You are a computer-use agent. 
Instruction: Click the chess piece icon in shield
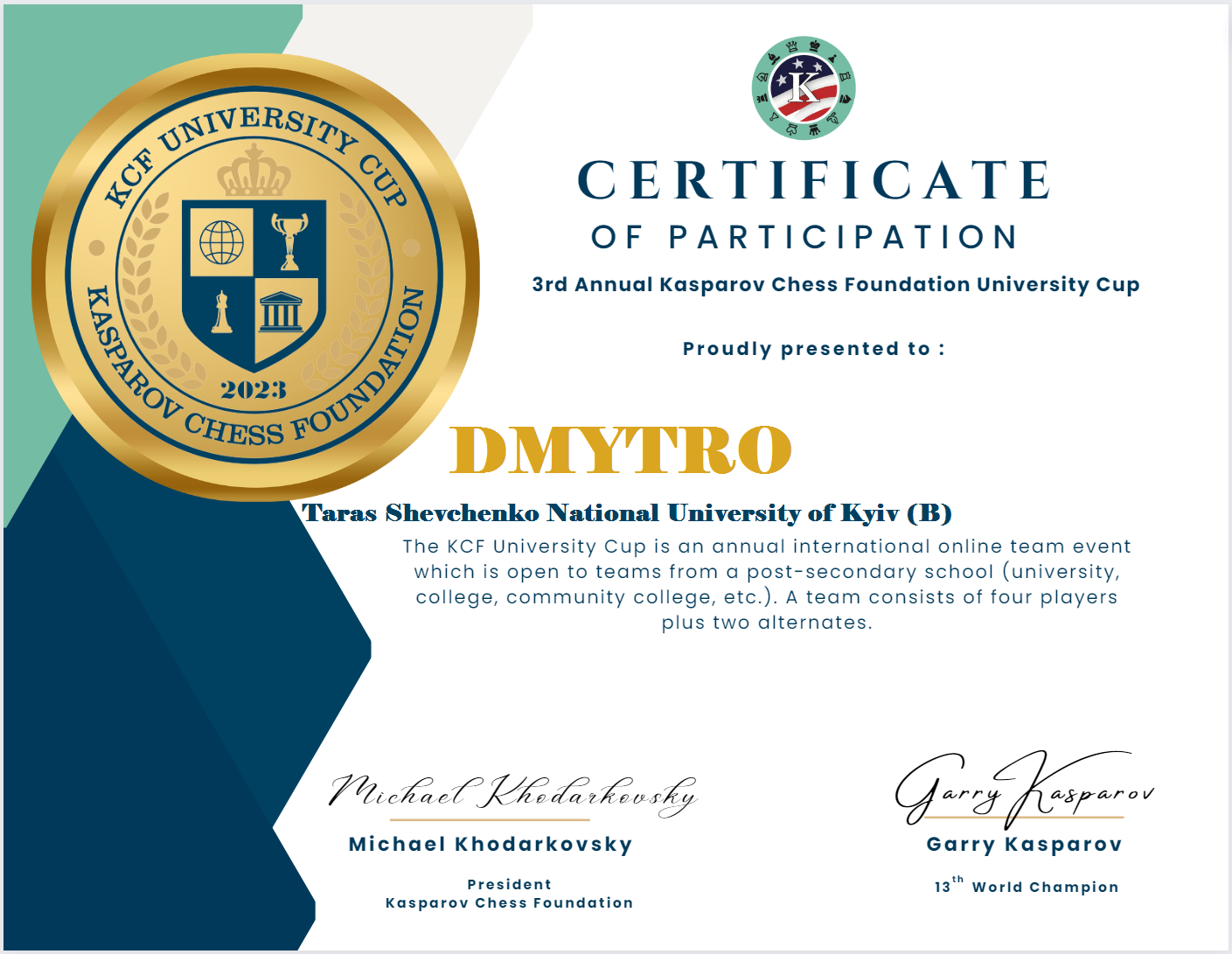[222, 312]
